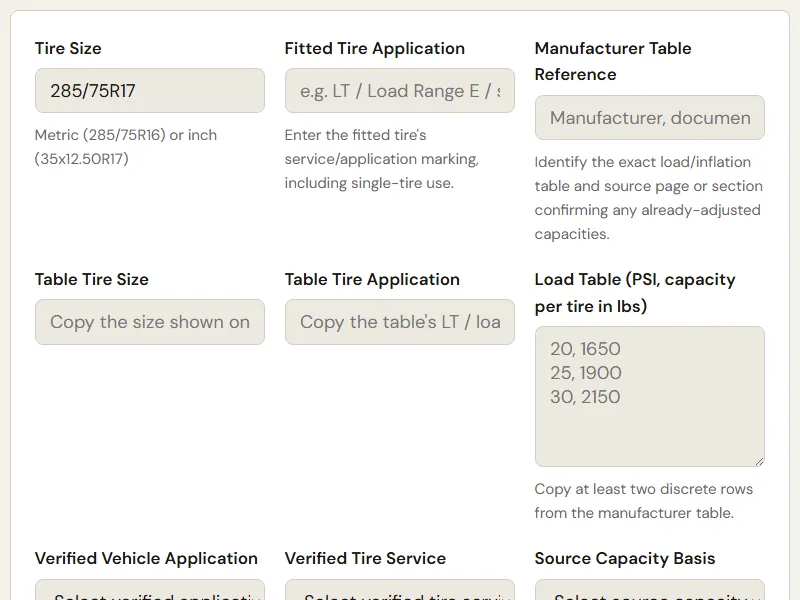
Task: Click the 'Table Tire Size' label
Action: click(92, 280)
